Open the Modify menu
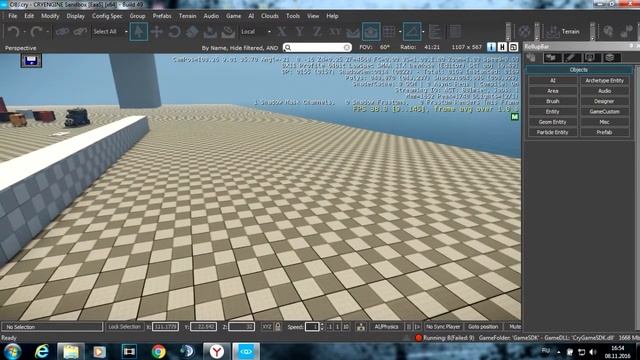The image size is (640, 360). (50, 16)
